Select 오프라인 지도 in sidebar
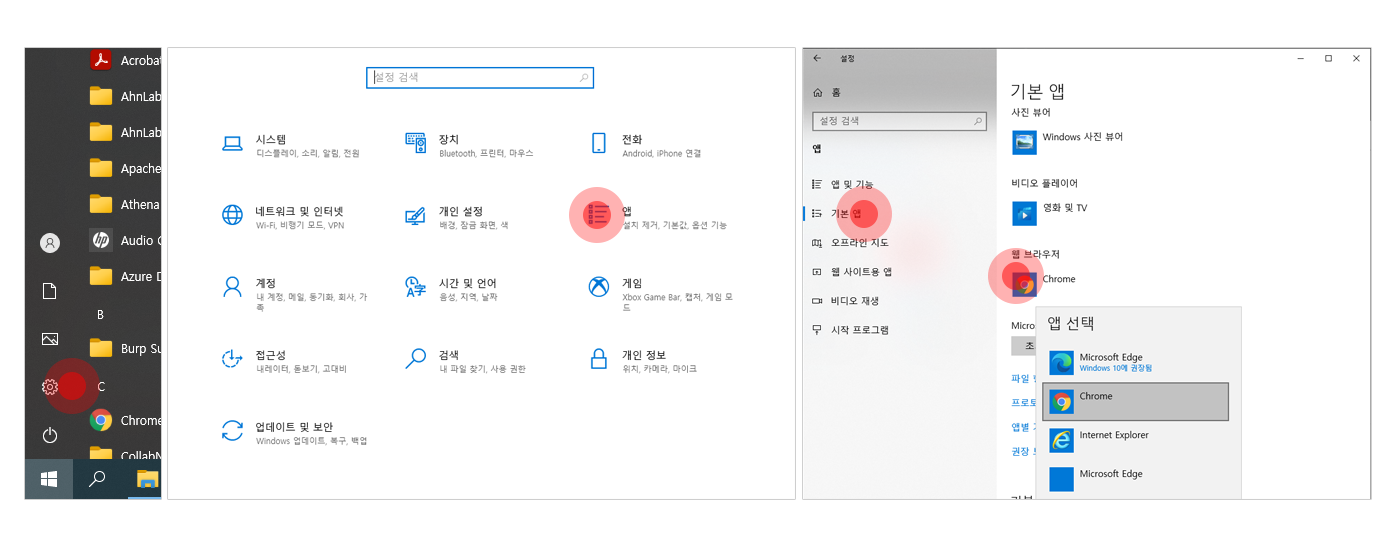Screen dimensions: 1400x543 [851, 242]
